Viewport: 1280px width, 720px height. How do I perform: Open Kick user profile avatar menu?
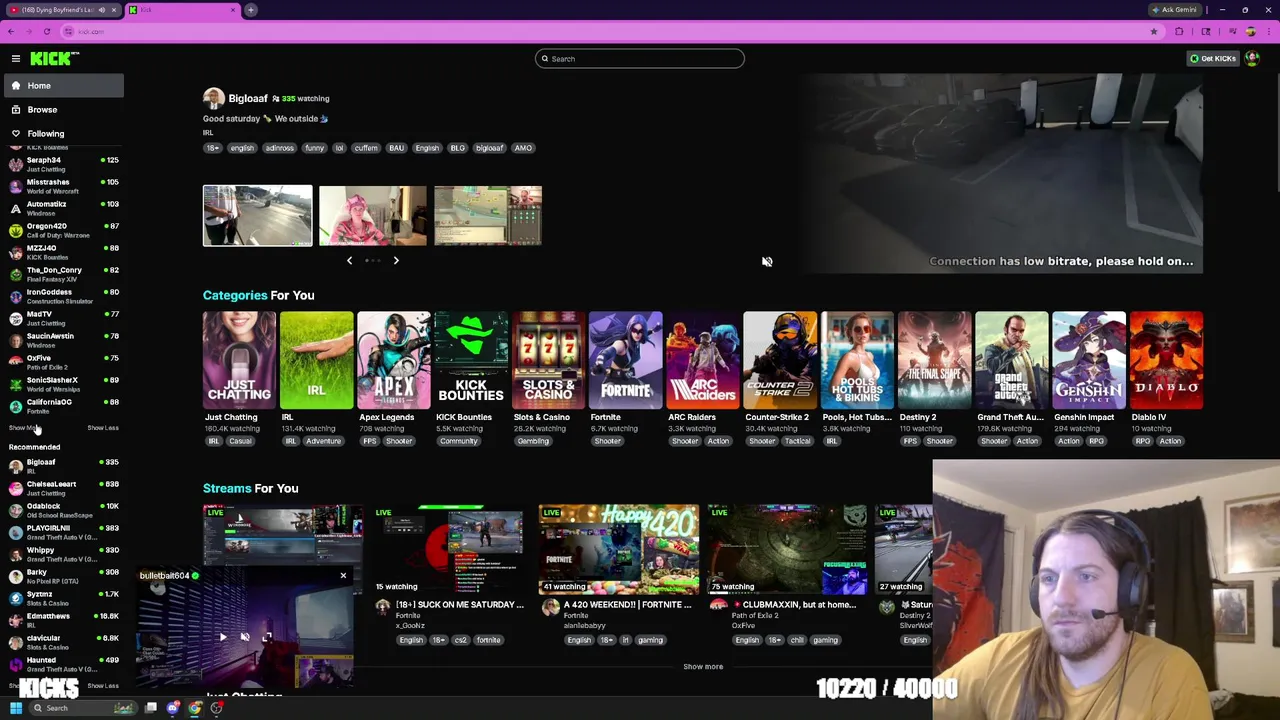pyautogui.click(x=1252, y=59)
